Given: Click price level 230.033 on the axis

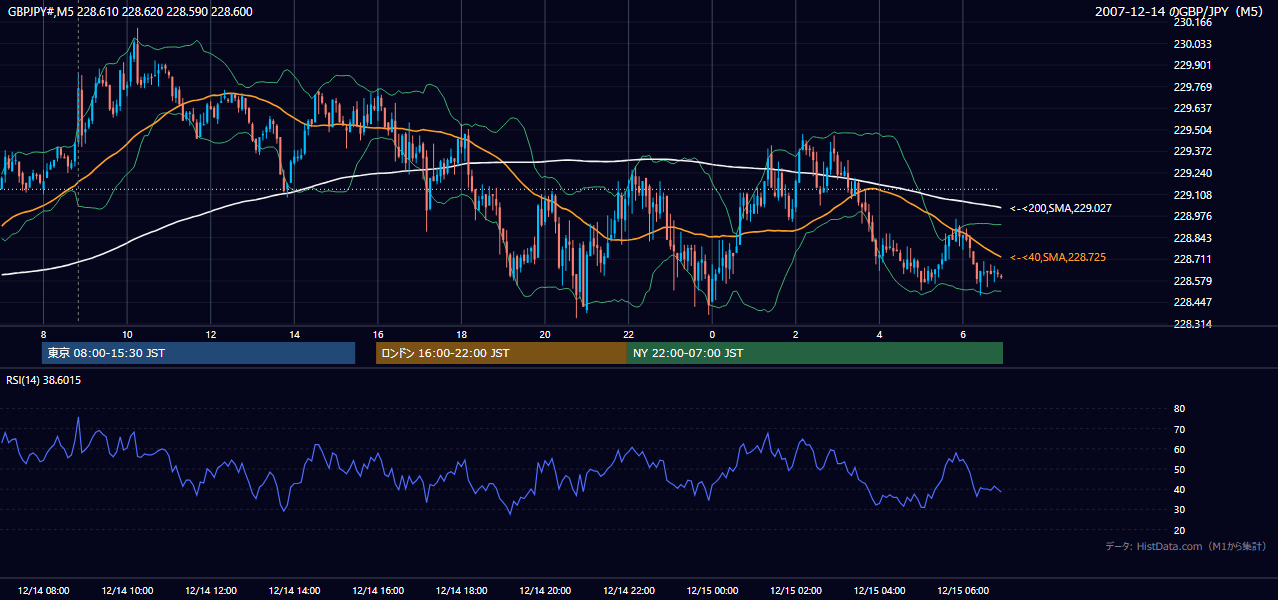Looking at the screenshot, I should 1192,44.
